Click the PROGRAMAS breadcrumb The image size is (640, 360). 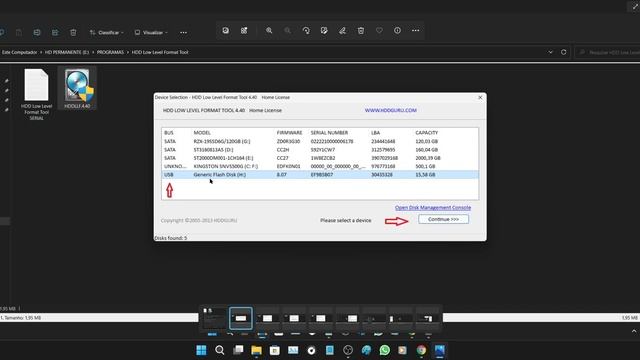[110, 52]
